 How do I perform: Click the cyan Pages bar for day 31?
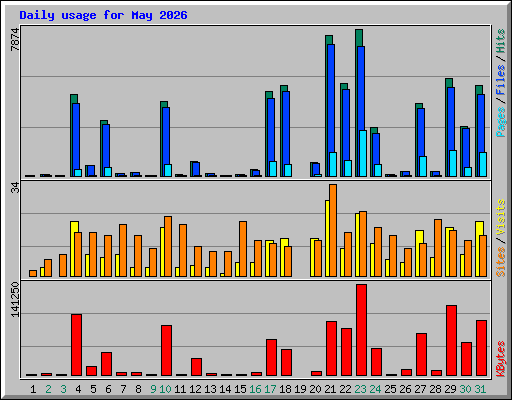[x=483, y=164]
